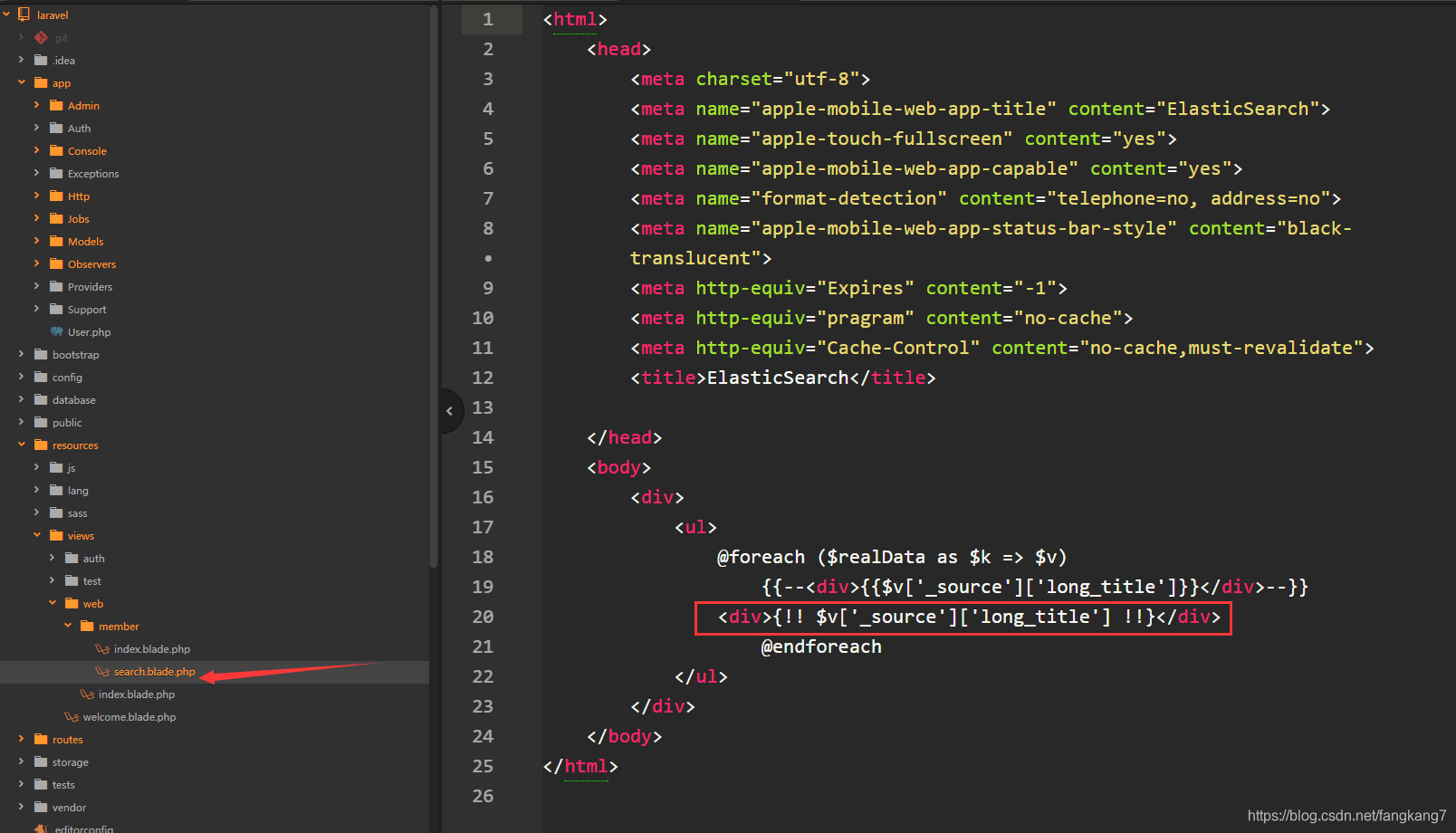Screen dimensions: 1456x833
Task: Click the .idea folder icon
Action: coord(41,60)
